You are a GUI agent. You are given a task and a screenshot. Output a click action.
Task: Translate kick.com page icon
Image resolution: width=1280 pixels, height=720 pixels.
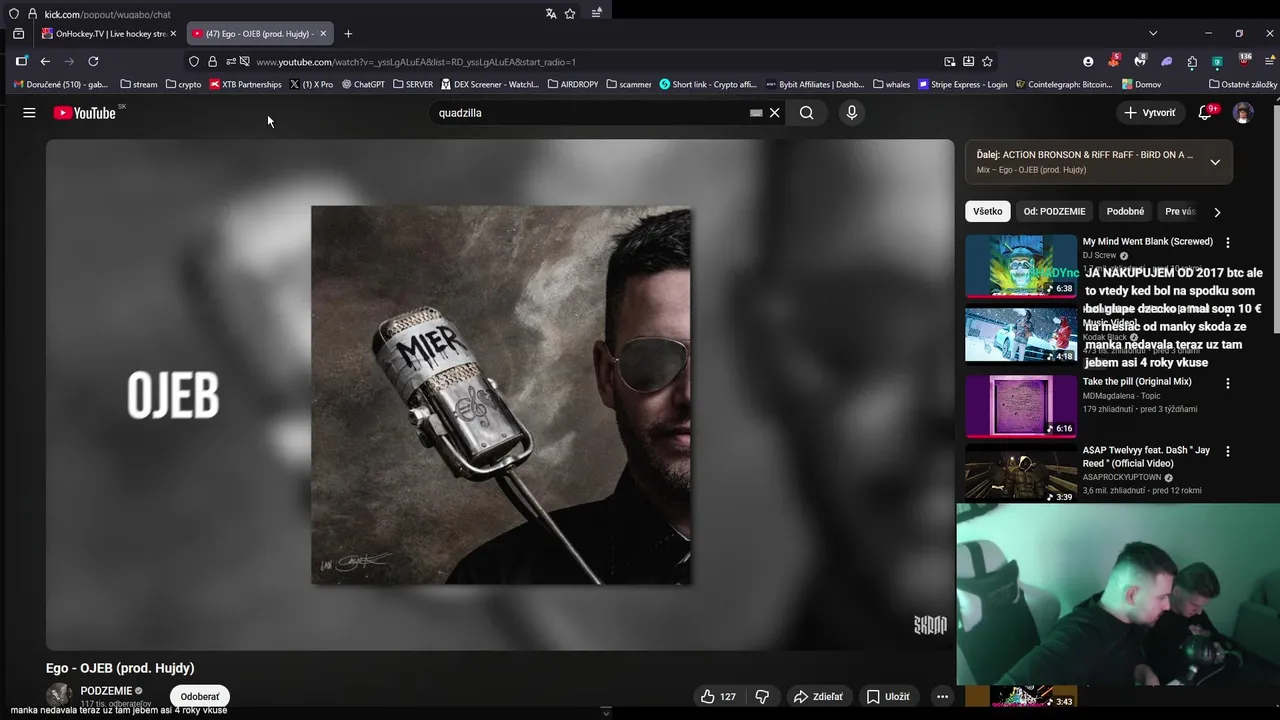(x=551, y=14)
